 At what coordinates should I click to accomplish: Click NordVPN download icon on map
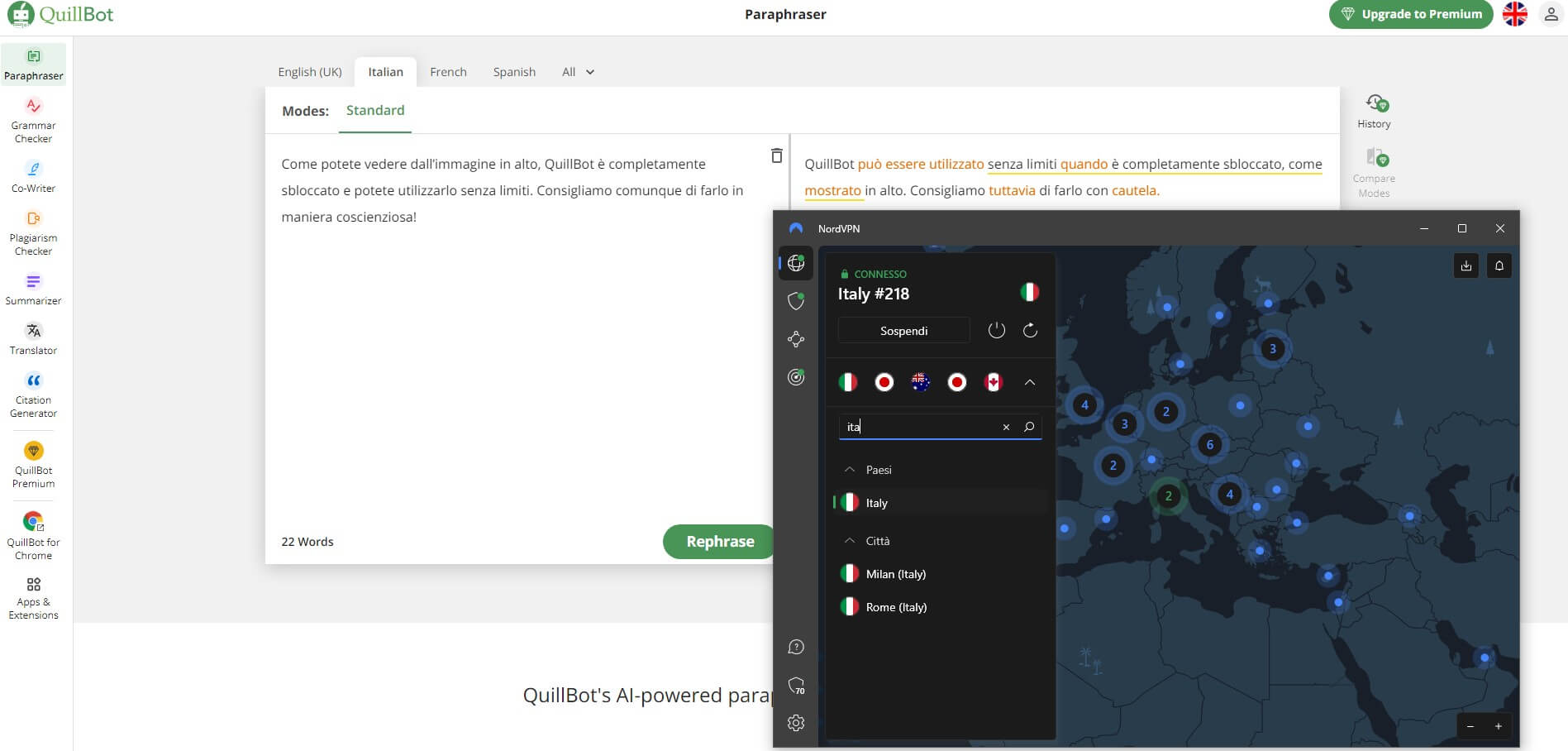point(1466,265)
